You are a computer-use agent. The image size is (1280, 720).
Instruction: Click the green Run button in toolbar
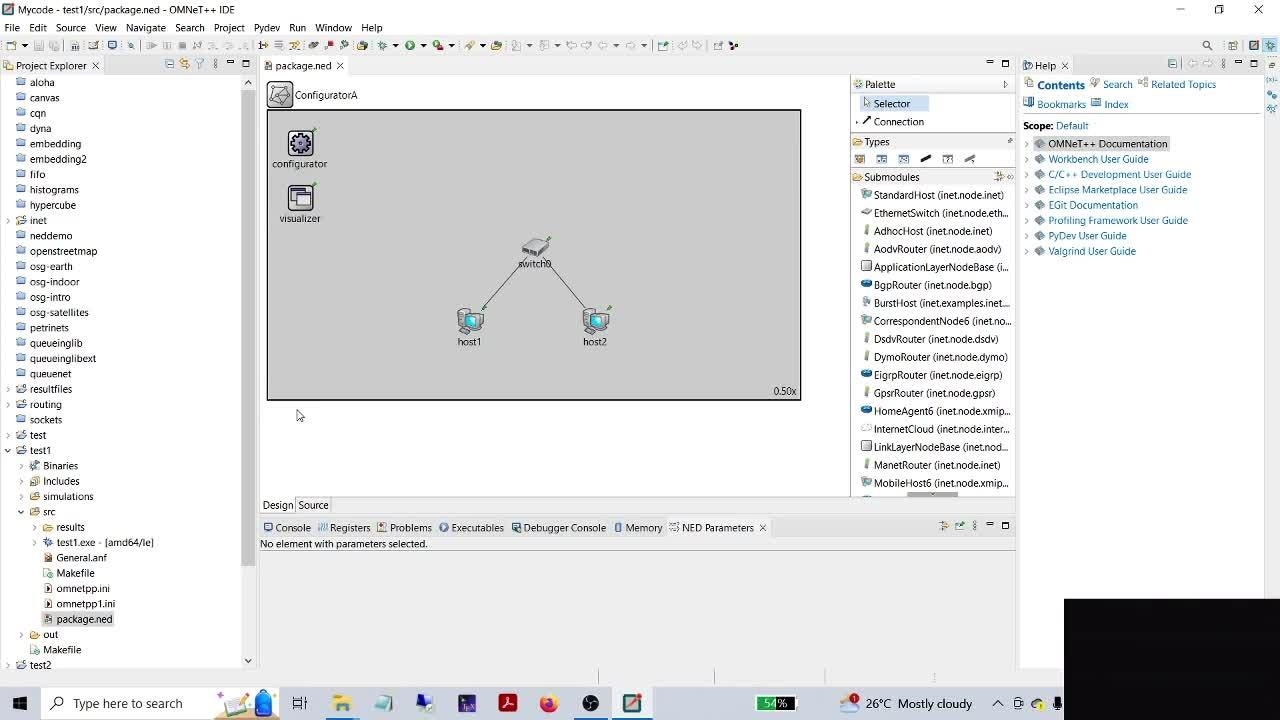coord(409,45)
